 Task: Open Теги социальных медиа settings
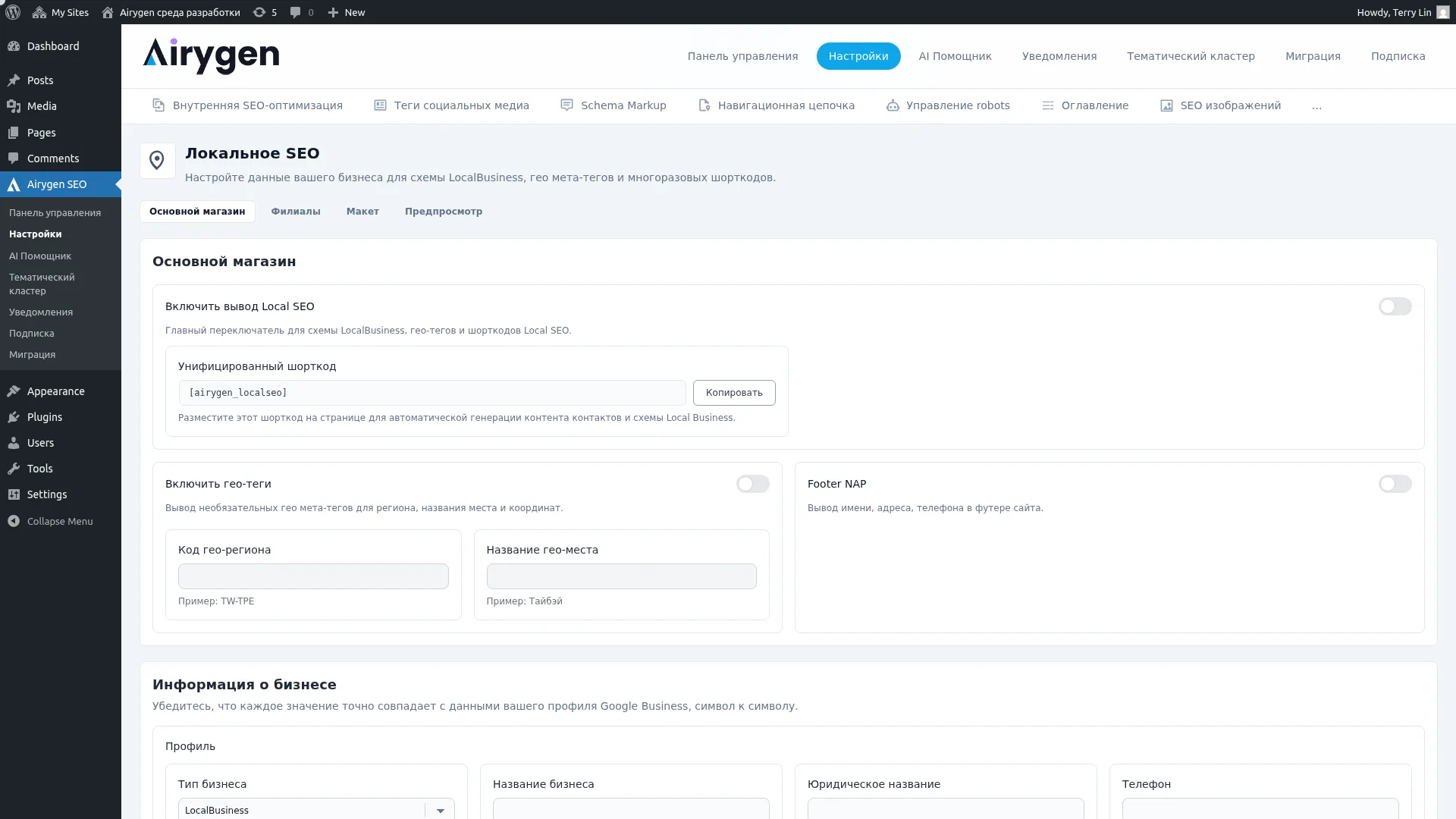point(451,105)
